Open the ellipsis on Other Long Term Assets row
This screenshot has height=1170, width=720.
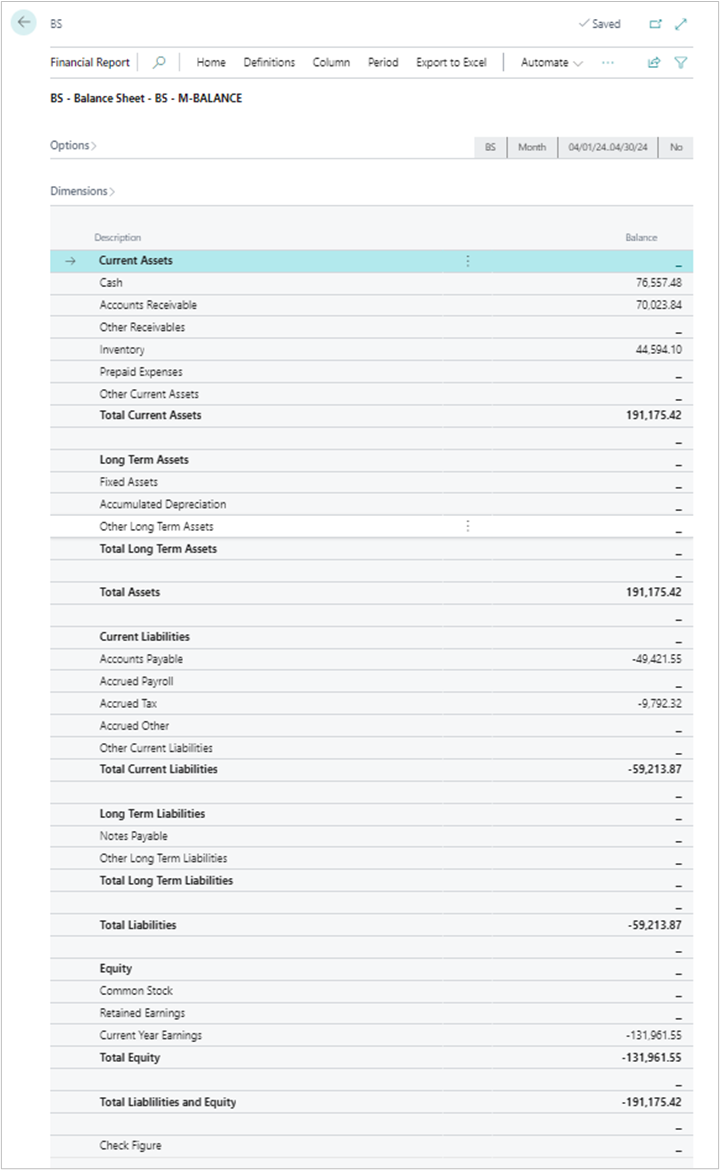click(467, 525)
